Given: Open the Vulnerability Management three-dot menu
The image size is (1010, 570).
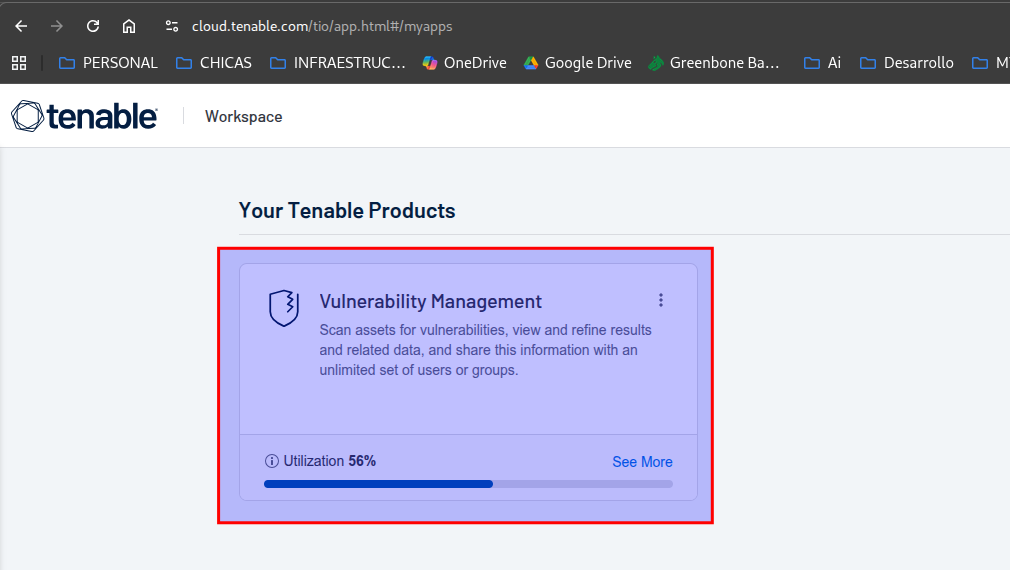Looking at the screenshot, I should (x=660, y=300).
